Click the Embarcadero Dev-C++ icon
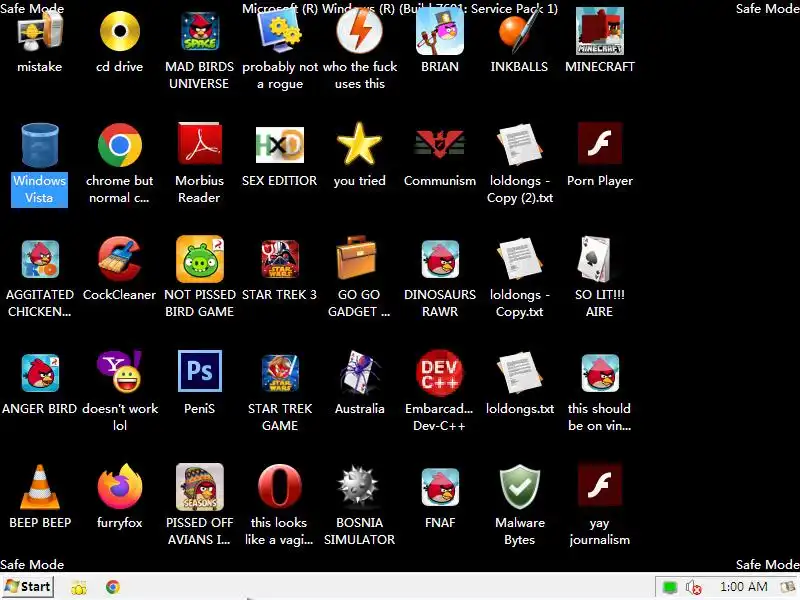Viewport: 800px width, 600px height. (x=440, y=372)
